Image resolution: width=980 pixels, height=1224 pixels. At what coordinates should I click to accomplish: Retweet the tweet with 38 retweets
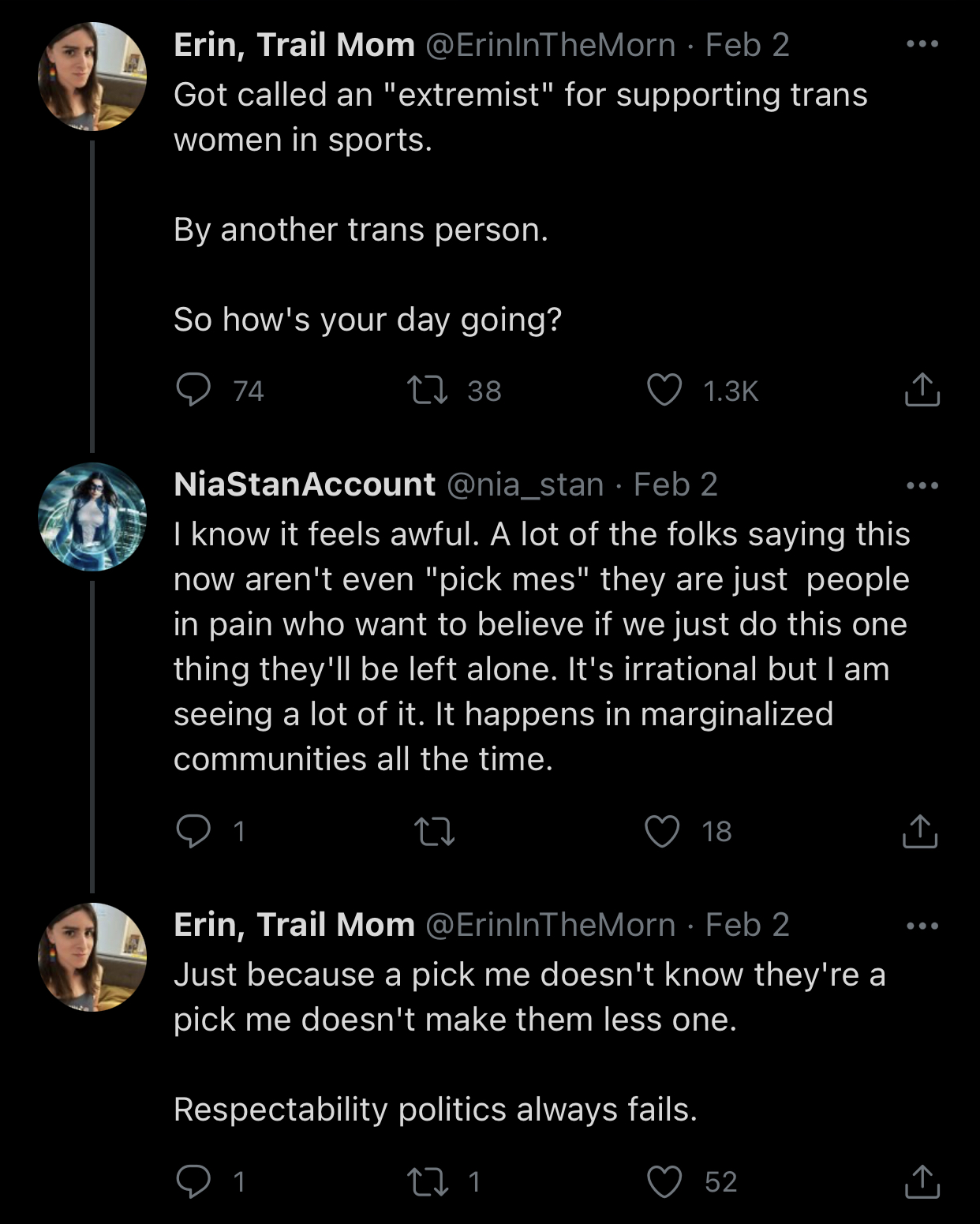[427, 390]
